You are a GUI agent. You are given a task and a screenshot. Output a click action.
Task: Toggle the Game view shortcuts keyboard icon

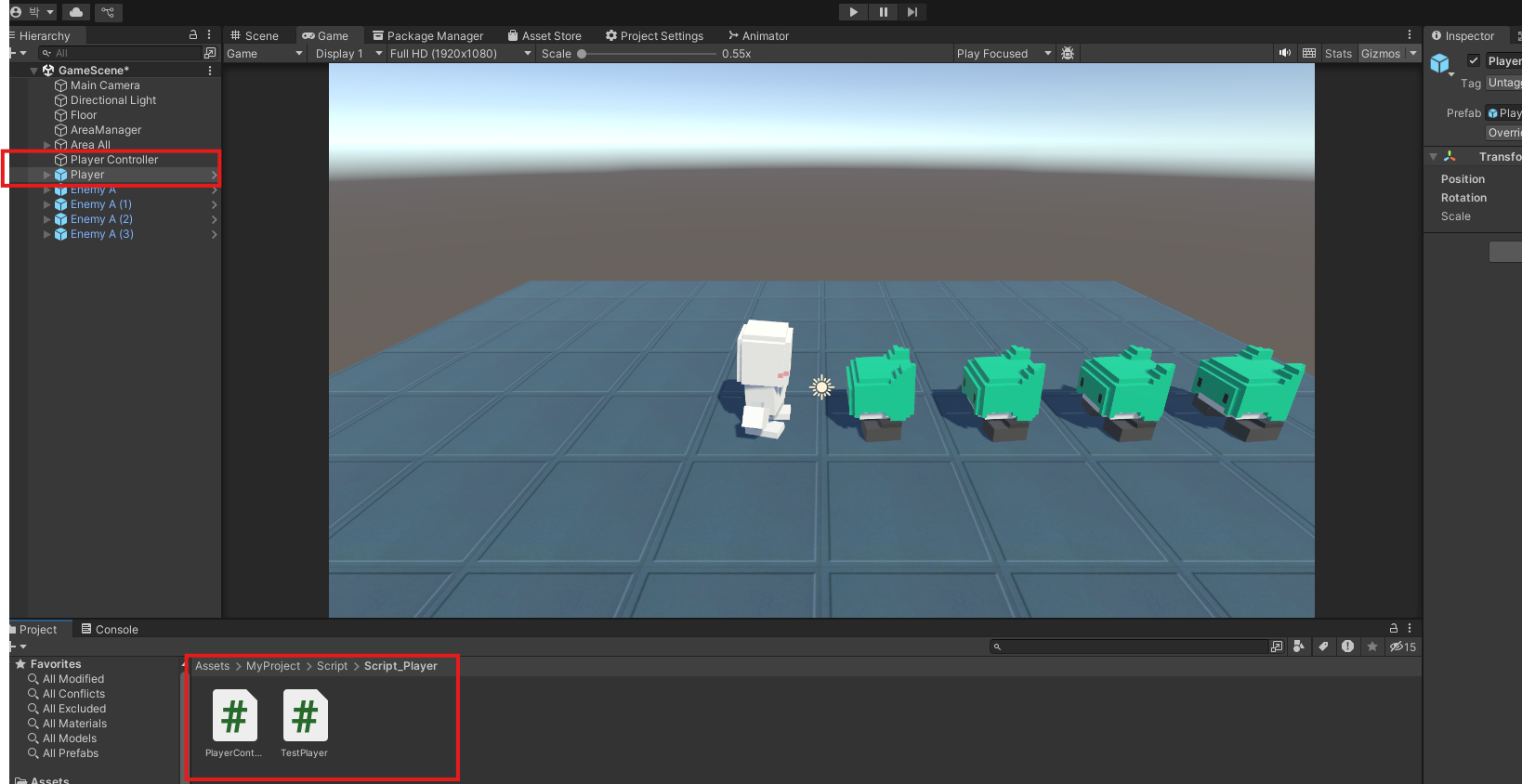coord(1309,53)
